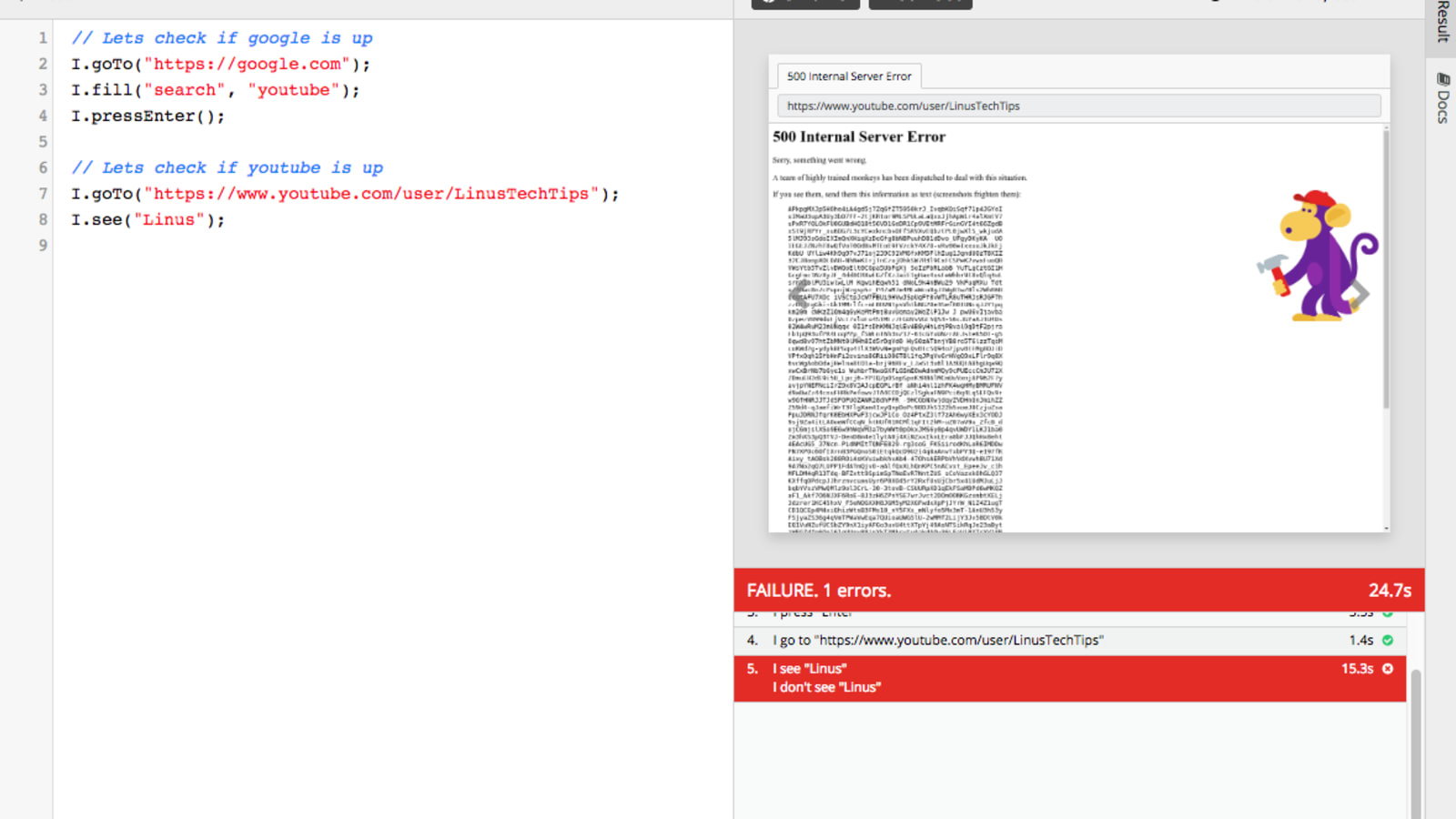Screen dimensions: 1456x819
Task: Click the total time 24.7s
Action: 1390,591
